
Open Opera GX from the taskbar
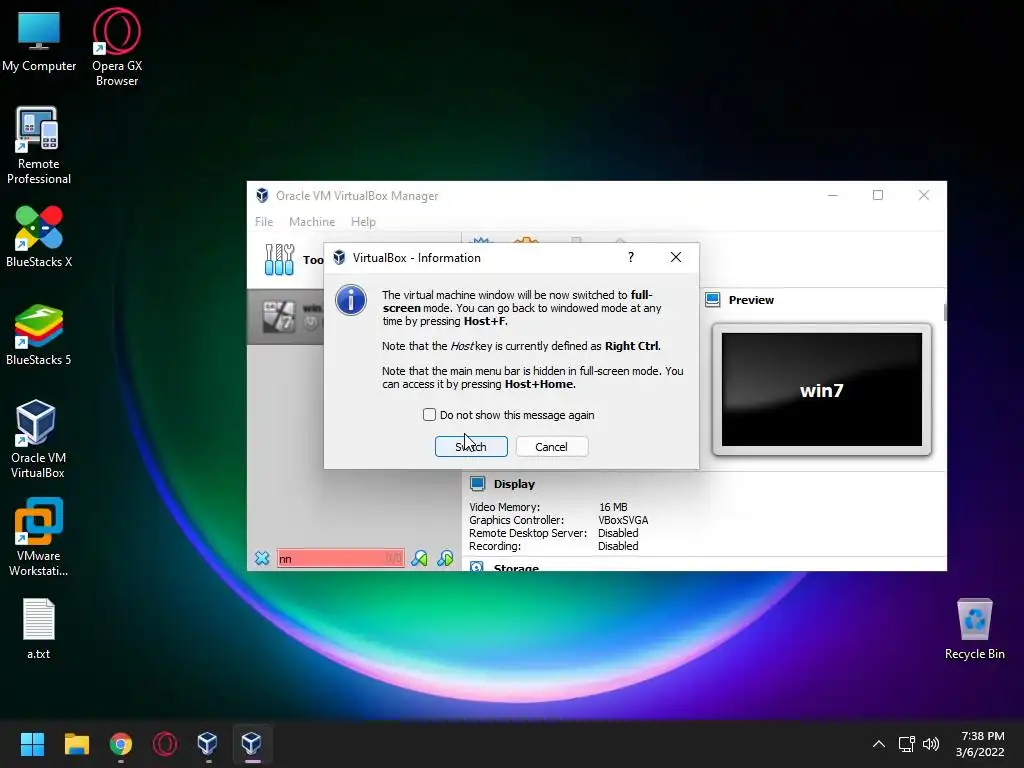[165, 744]
